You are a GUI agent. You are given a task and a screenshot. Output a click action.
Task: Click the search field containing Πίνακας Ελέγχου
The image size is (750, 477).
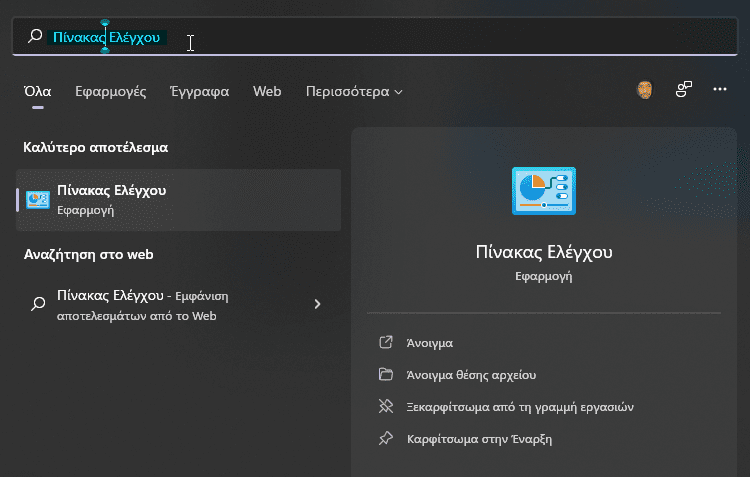tap(375, 36)
